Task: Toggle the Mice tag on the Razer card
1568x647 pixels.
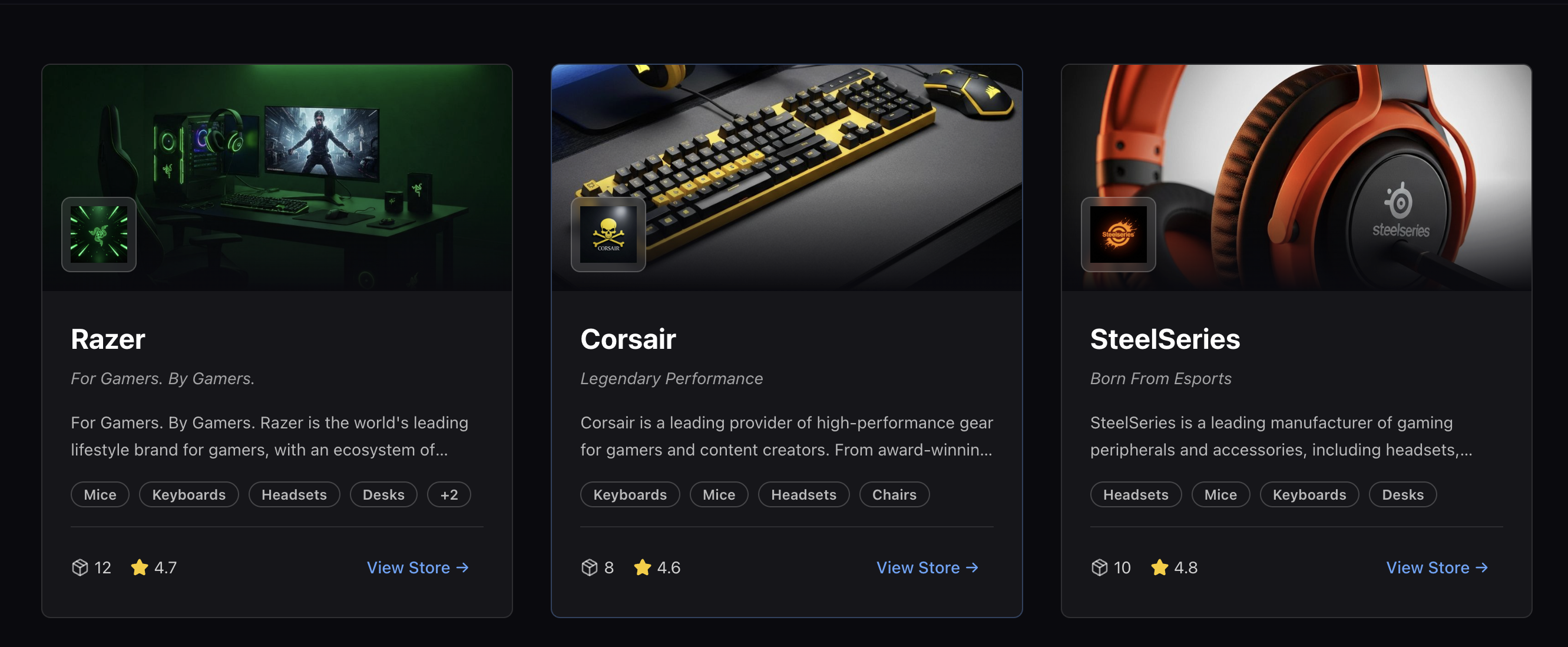Action: point(99,494)
